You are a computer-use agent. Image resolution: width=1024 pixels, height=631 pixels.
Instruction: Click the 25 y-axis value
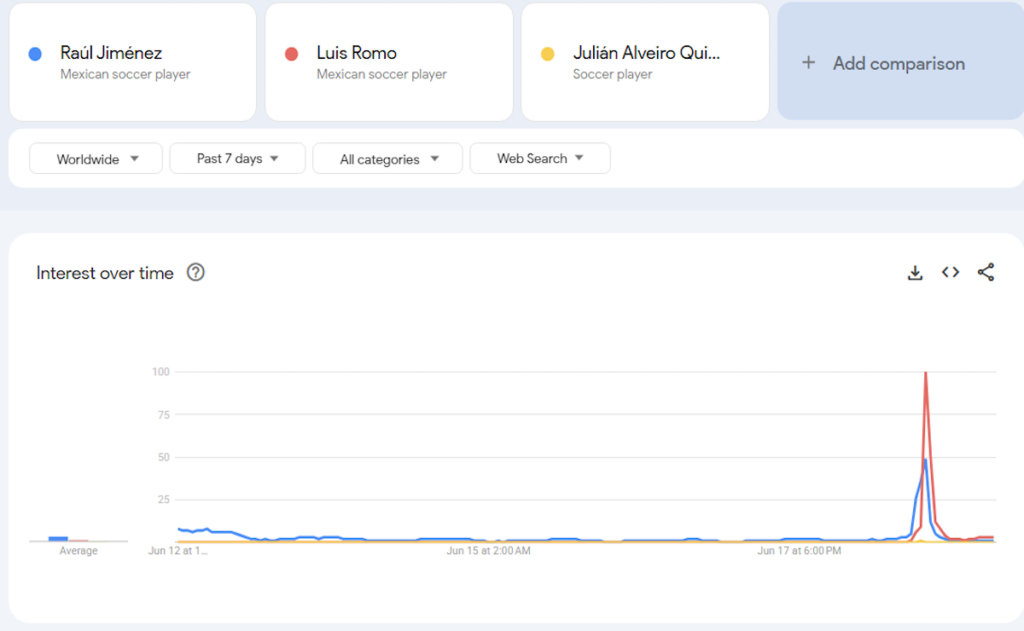click(163, 500)
